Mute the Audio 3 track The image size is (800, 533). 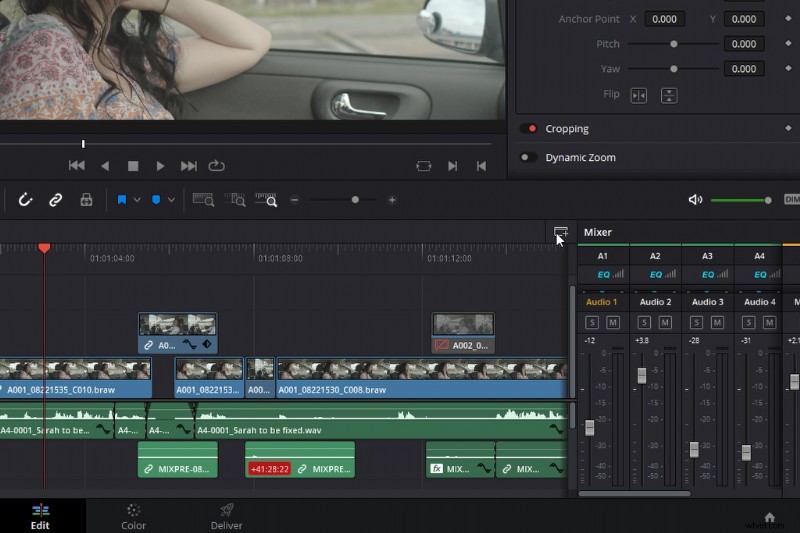(717, 322)
